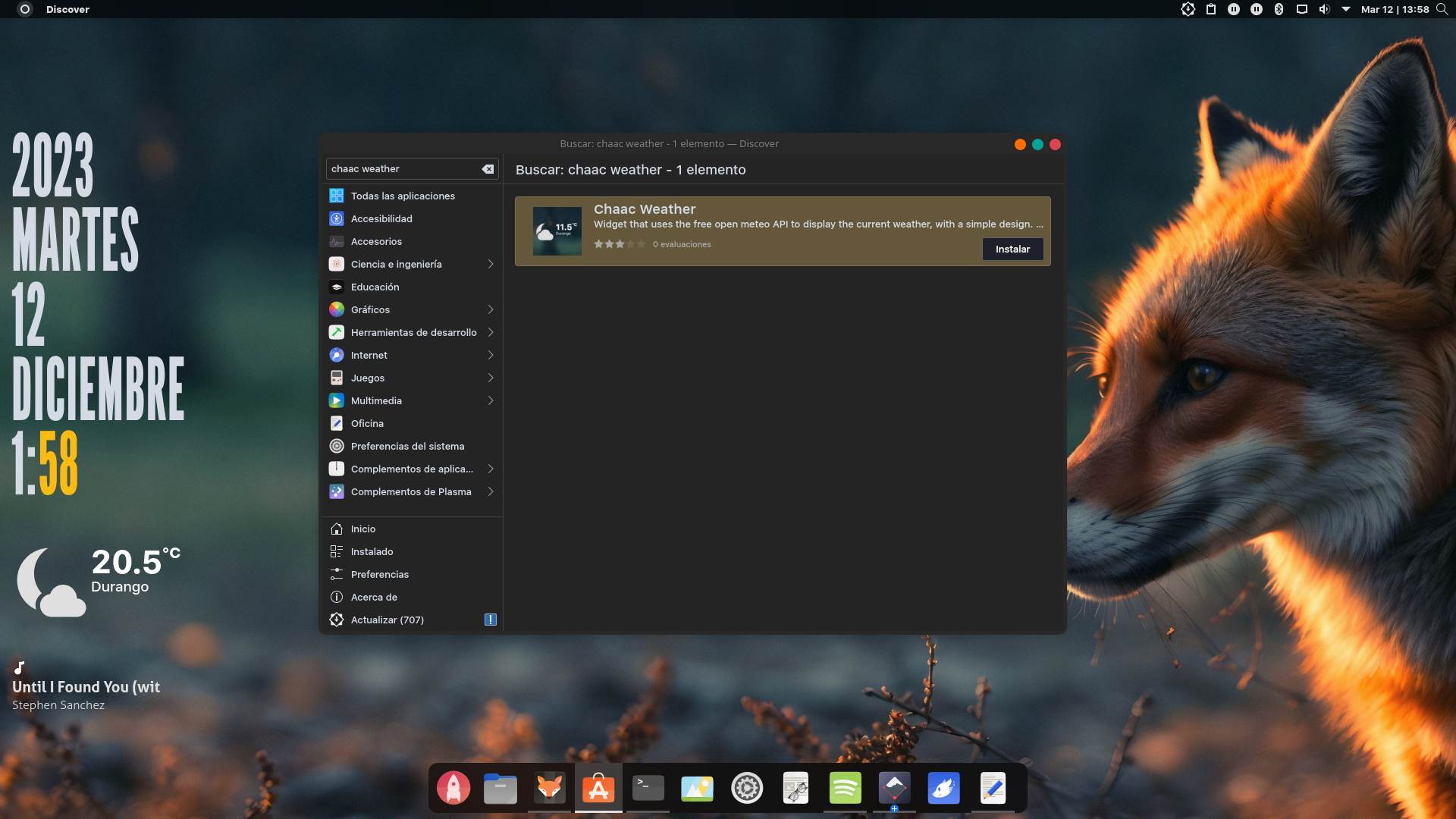Open the volume control in system tray
This screenshot has width=1456, height=819.
[1324, 9]
